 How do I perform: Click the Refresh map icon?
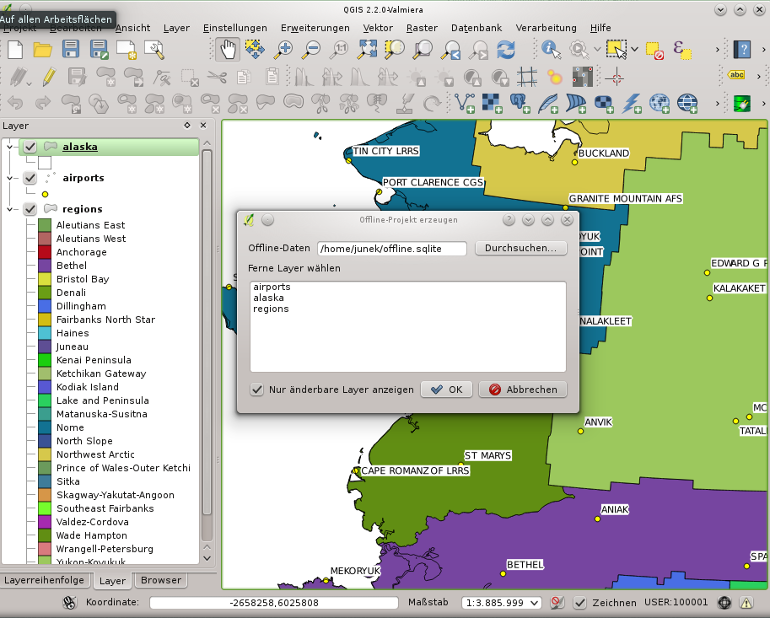(506, 50)
